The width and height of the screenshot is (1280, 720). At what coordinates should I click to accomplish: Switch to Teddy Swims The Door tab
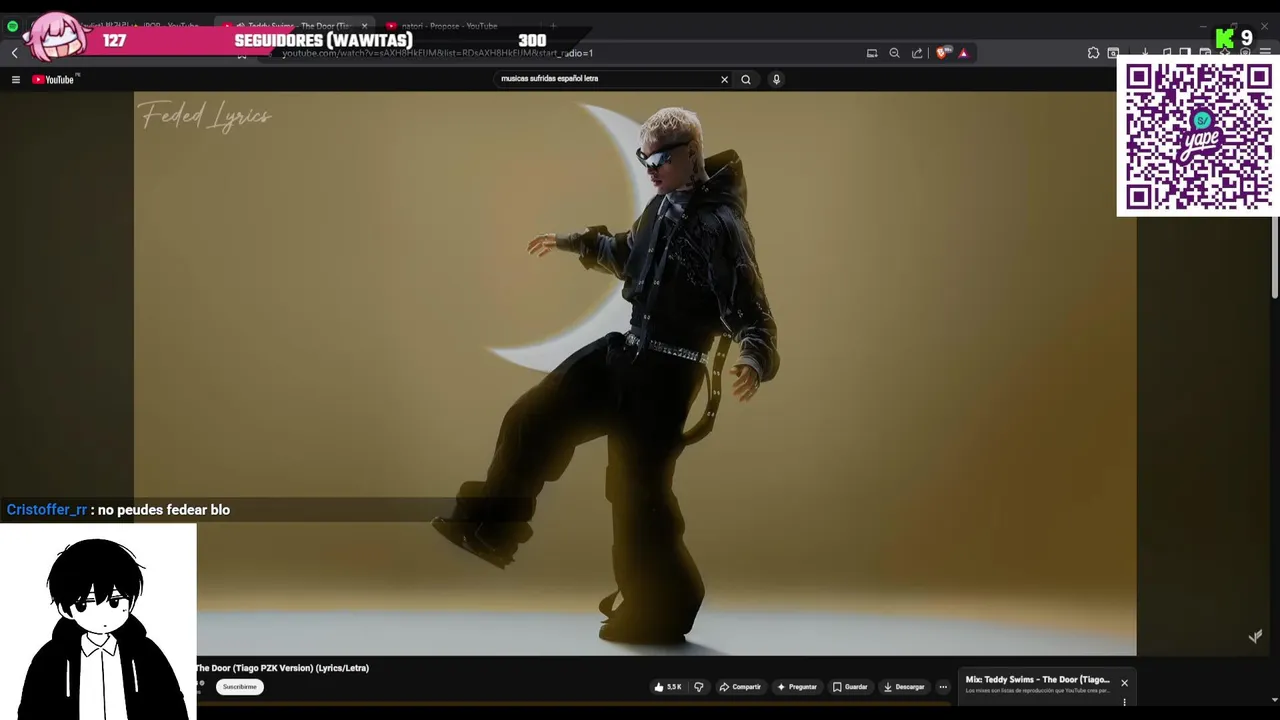(x=293, y=26)
